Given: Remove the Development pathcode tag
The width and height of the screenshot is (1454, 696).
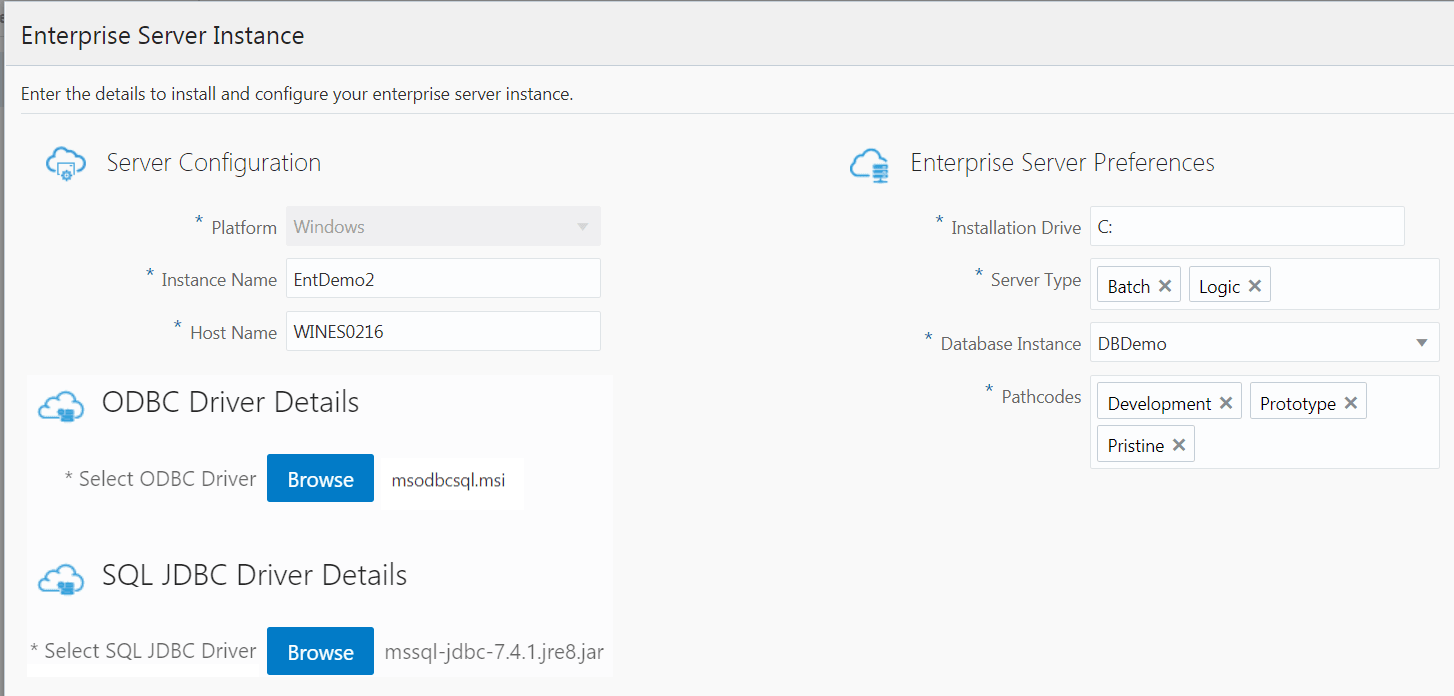Looking at the screenshot, I should click(x=1226, y=402).
